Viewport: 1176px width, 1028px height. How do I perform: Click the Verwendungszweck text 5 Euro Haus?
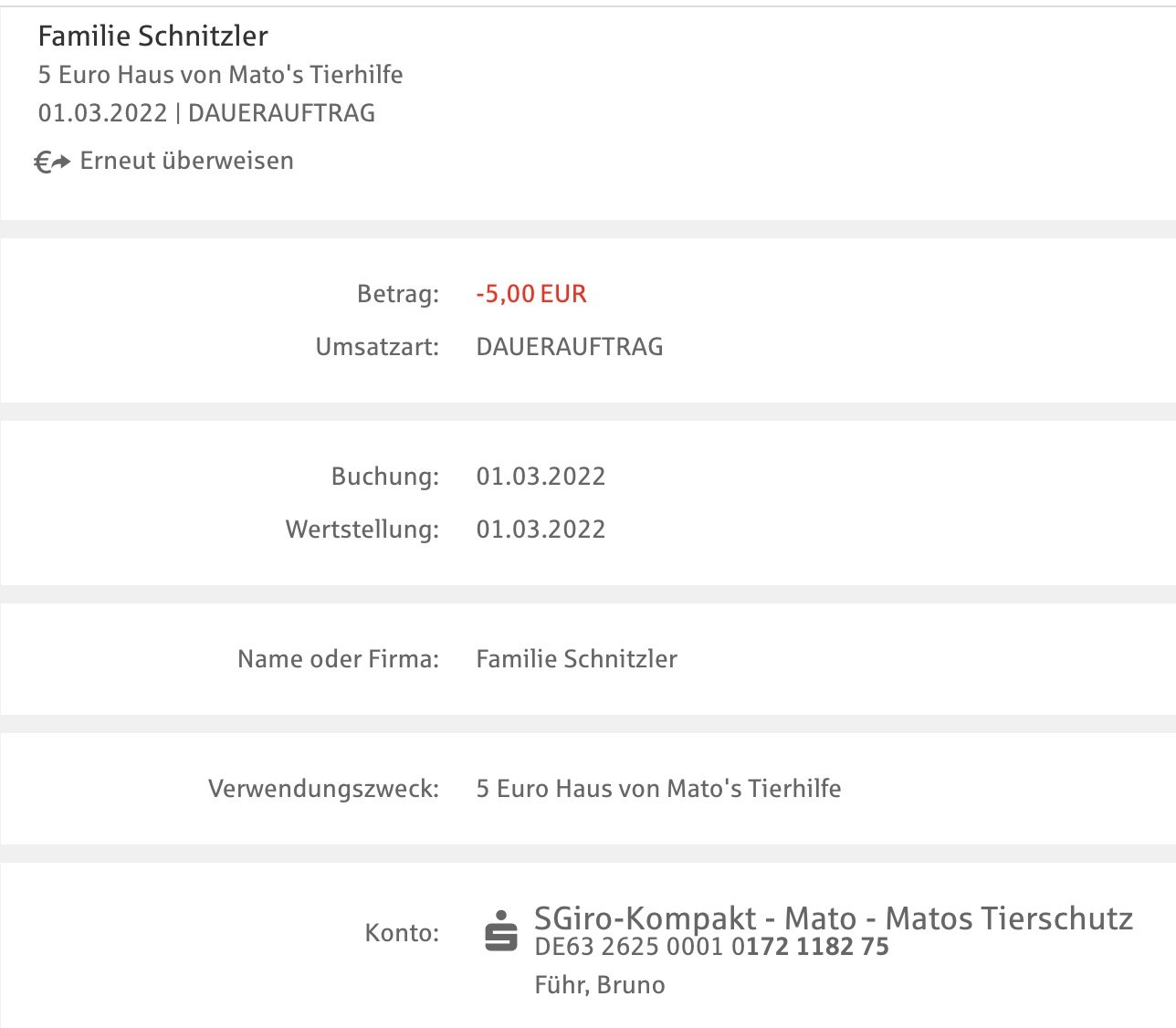(658, 789)
